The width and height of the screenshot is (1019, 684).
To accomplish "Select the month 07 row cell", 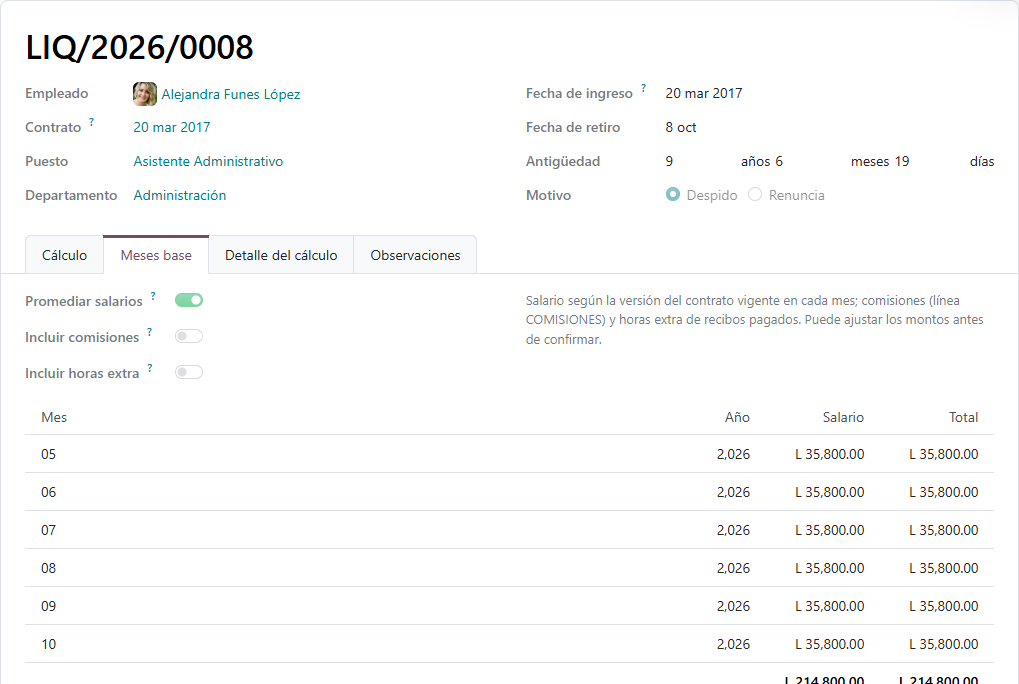I will (x=49, y=530).
